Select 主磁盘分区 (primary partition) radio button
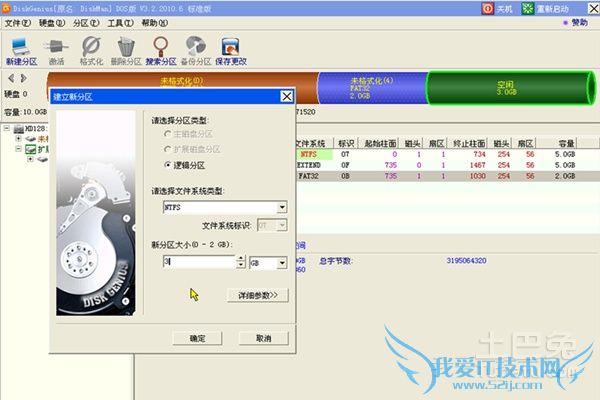The height and width of the screenshot is (400, 600). pyautogui.click(x=168, y=134)
